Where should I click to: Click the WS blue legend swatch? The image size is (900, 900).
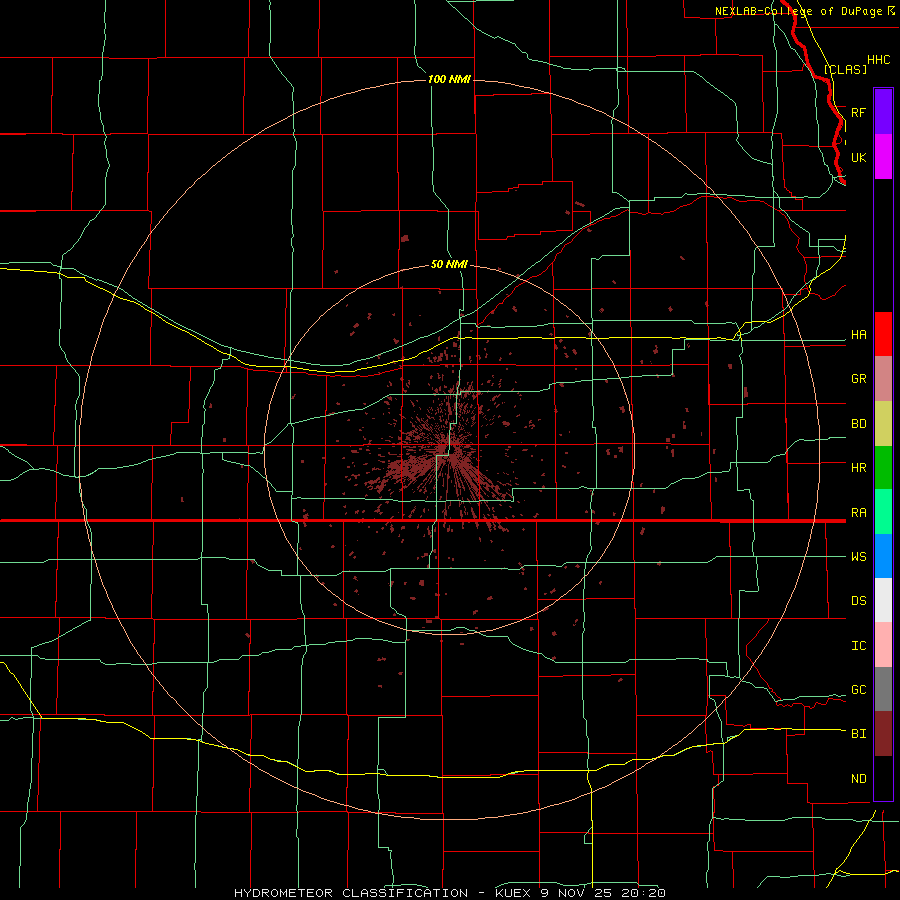pyautogui.click(x=883, y=556)
